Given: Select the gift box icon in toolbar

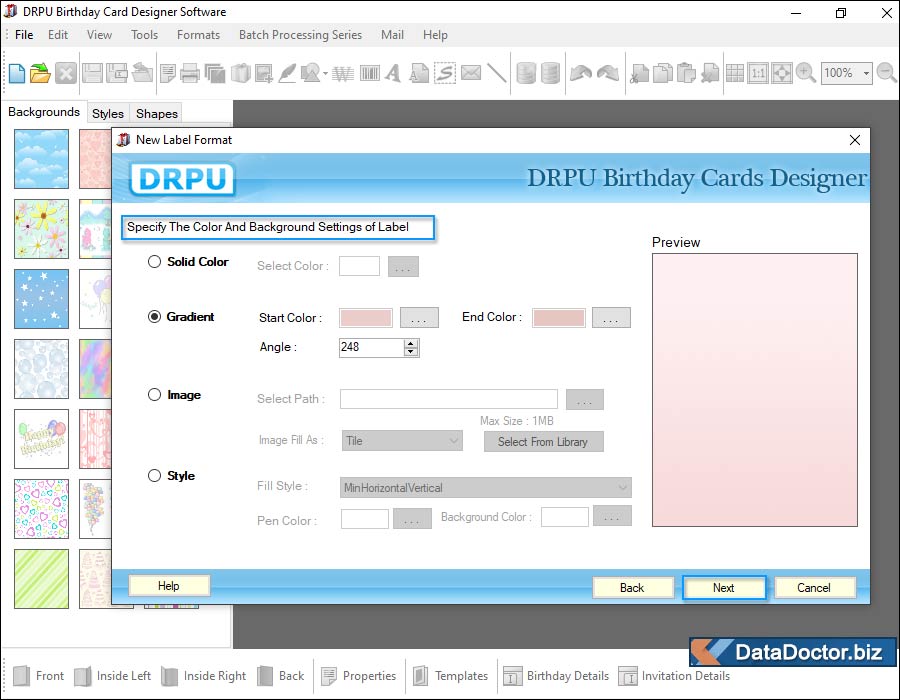Looking at the screenshot, I should point(240,73).
